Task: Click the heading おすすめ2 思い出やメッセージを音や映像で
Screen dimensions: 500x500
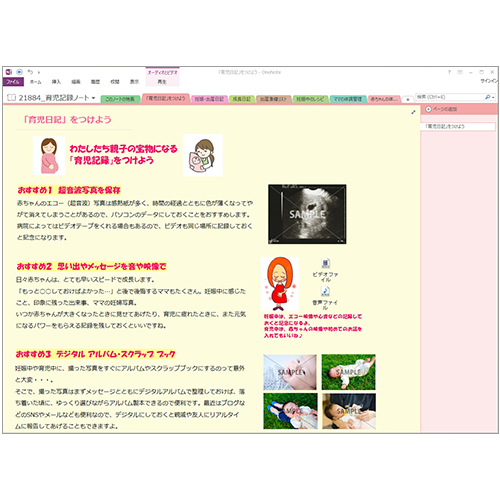Action: click(91, 266)
